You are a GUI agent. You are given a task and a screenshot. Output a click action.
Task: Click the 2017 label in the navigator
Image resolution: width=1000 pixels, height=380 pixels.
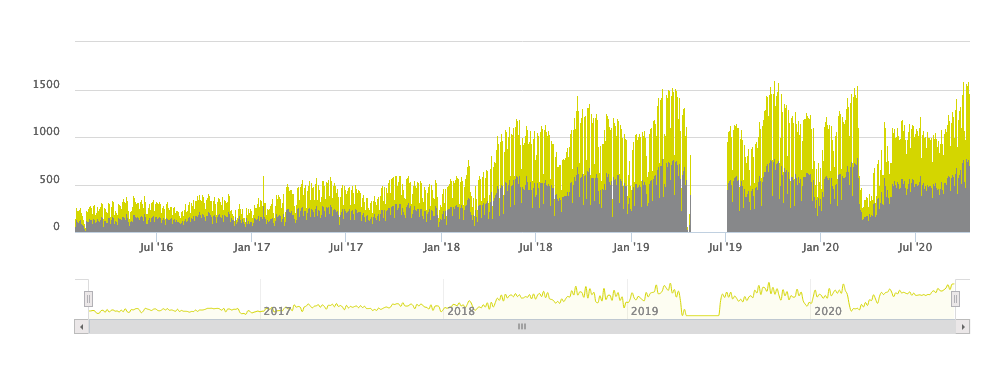(277, 312)
